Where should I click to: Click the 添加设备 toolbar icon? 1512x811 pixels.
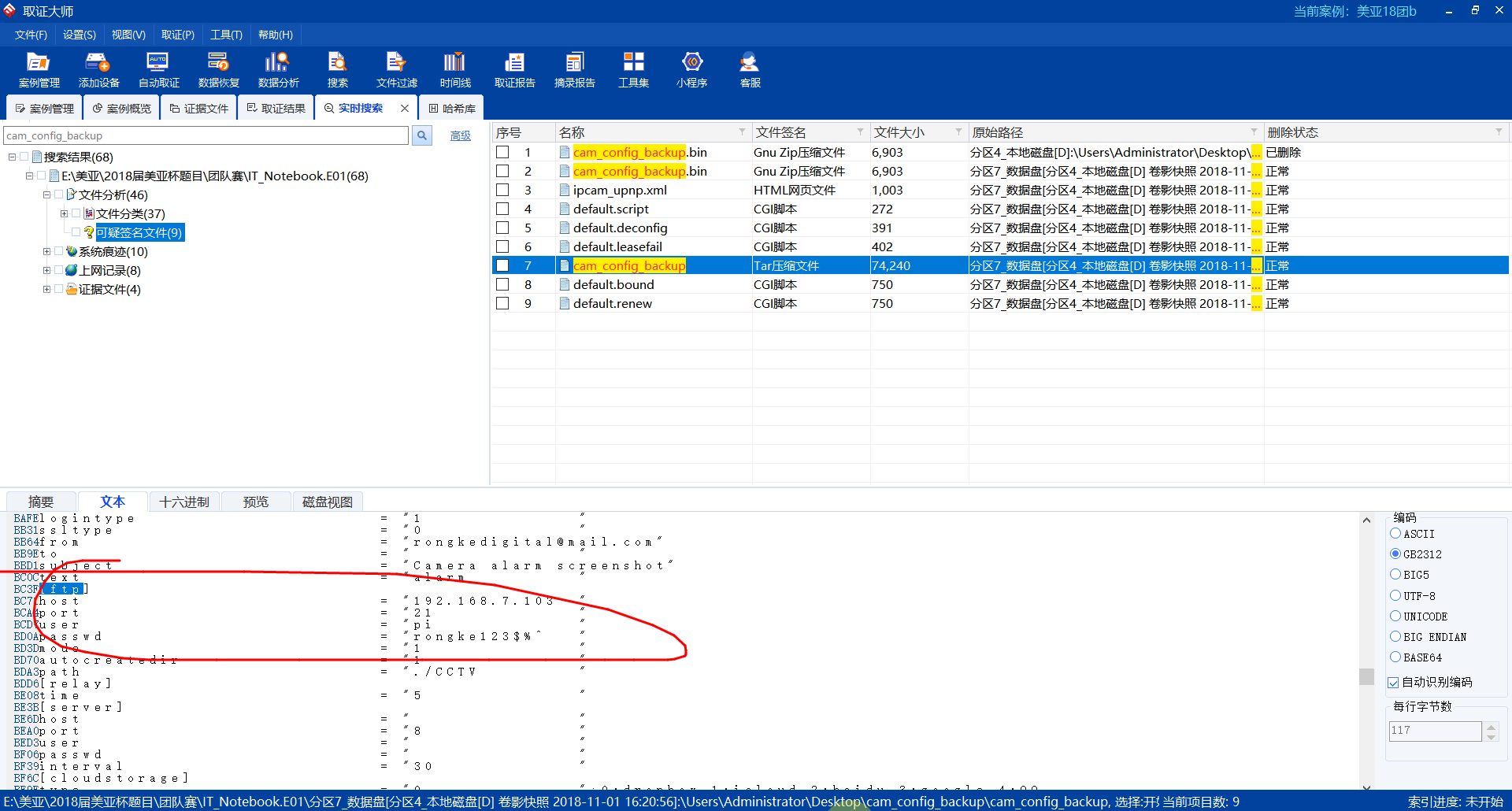click(x=98, y=69)
